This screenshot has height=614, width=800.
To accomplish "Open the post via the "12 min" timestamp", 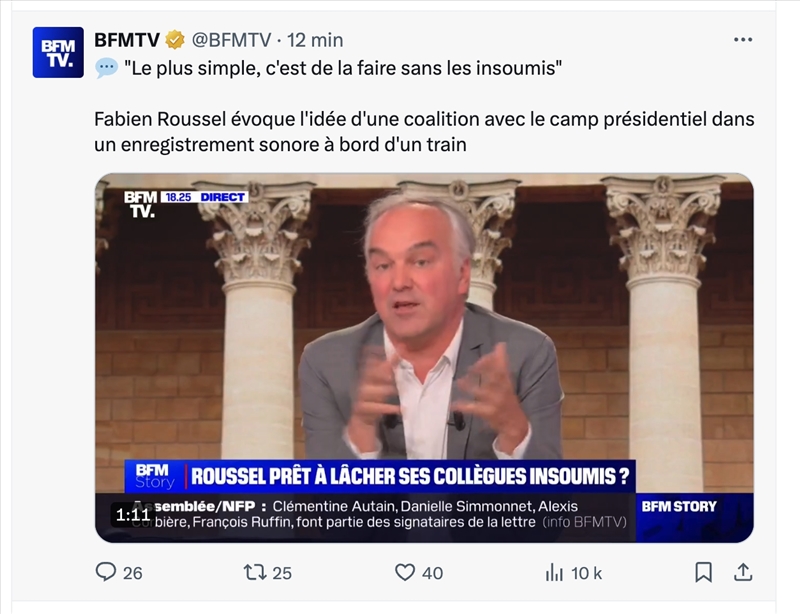I will [315, 40].
